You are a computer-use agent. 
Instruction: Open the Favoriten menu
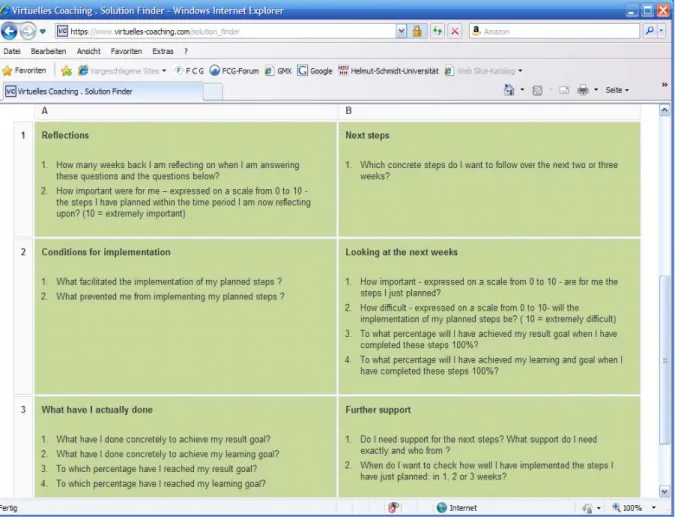(x=126, y=51)
